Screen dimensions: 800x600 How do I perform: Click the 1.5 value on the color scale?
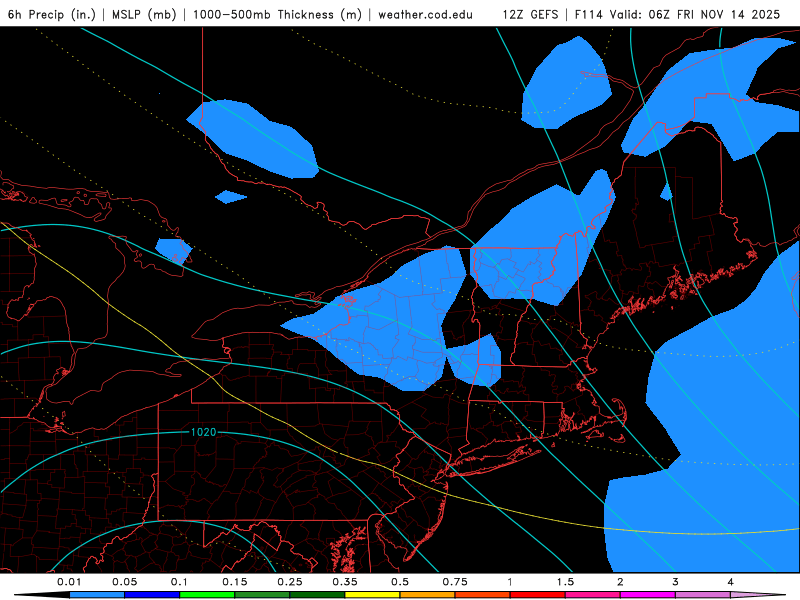pos(565,582)
